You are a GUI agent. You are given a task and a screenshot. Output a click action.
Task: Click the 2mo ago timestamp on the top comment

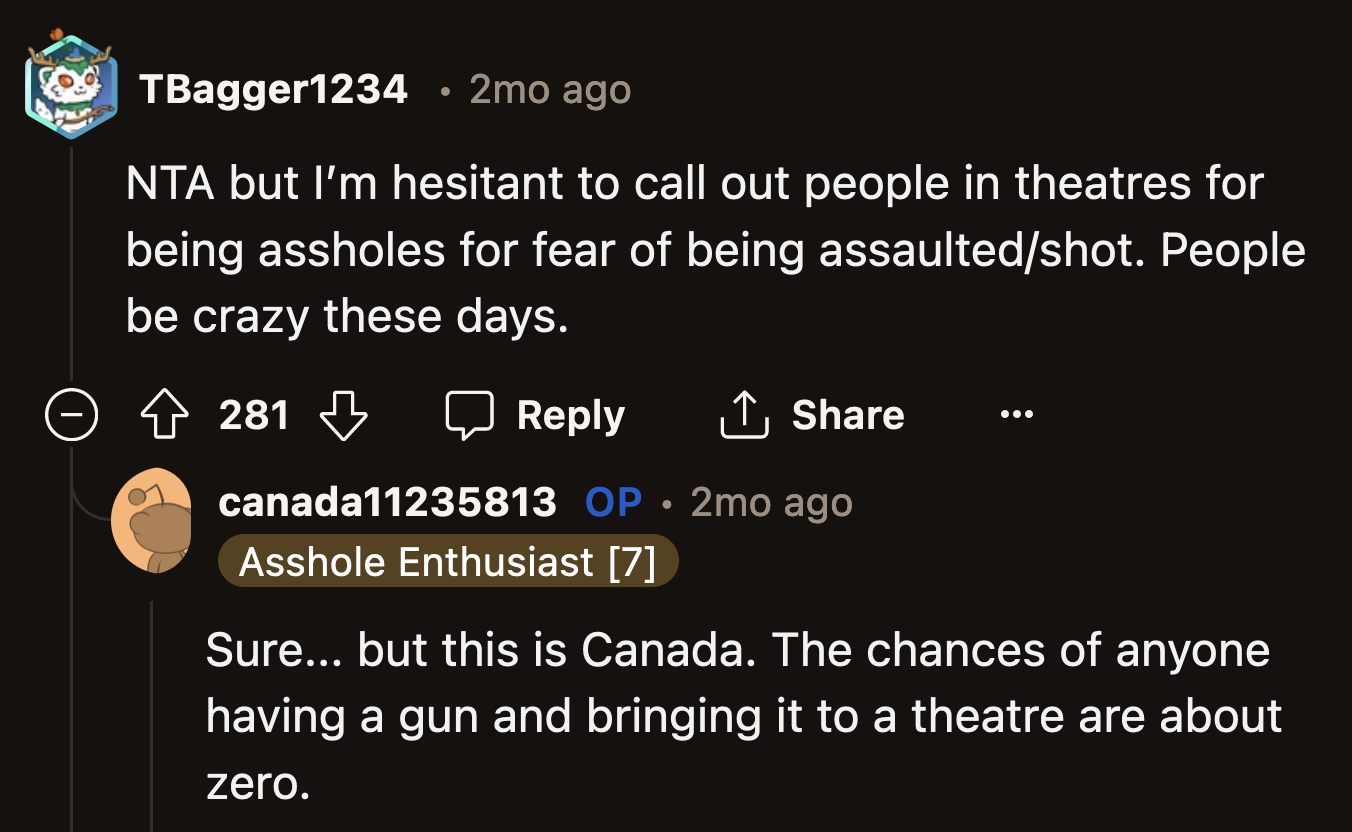tap(549, 89)
